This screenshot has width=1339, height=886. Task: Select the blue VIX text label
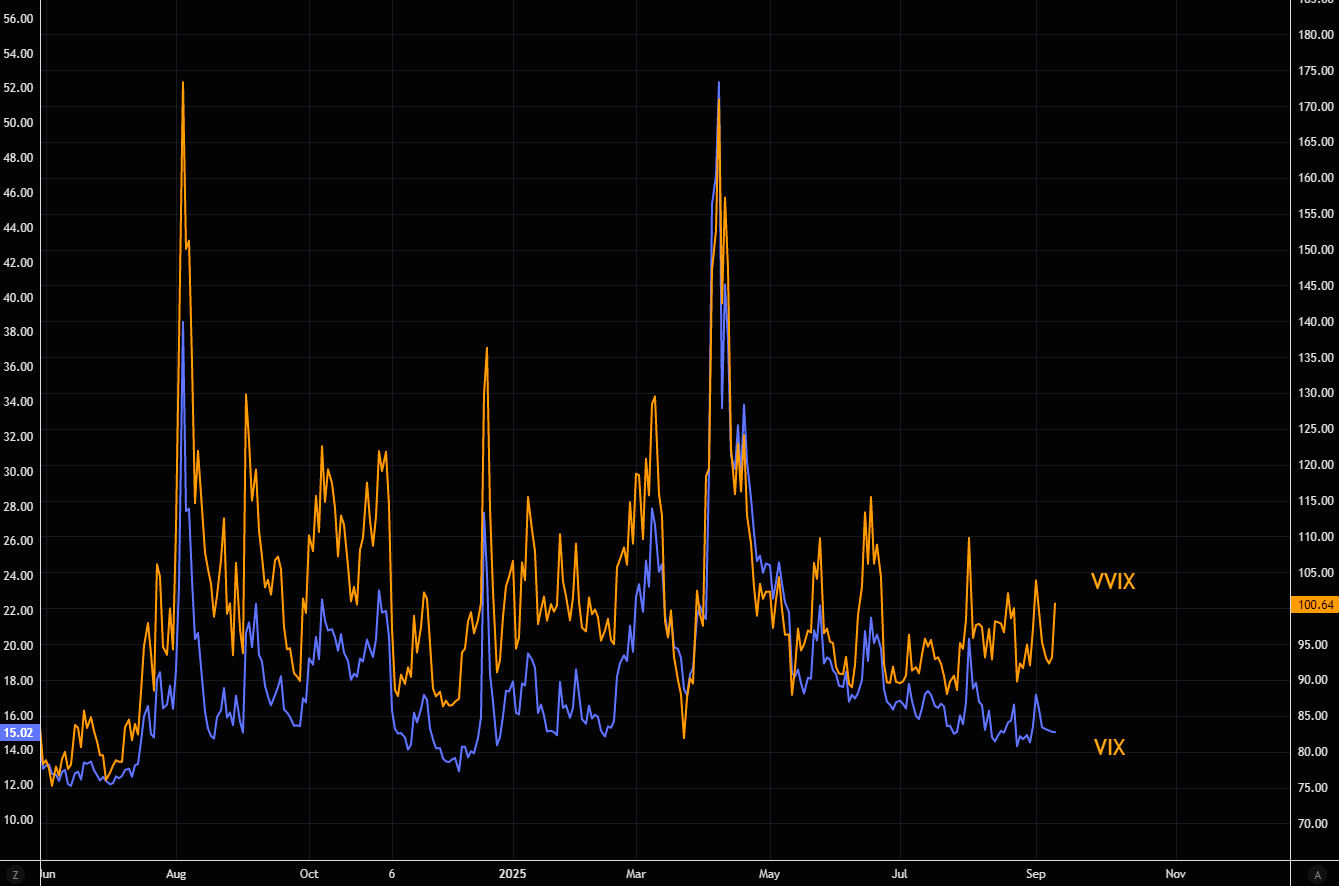pyautogui.click(x=1109, y=747)
